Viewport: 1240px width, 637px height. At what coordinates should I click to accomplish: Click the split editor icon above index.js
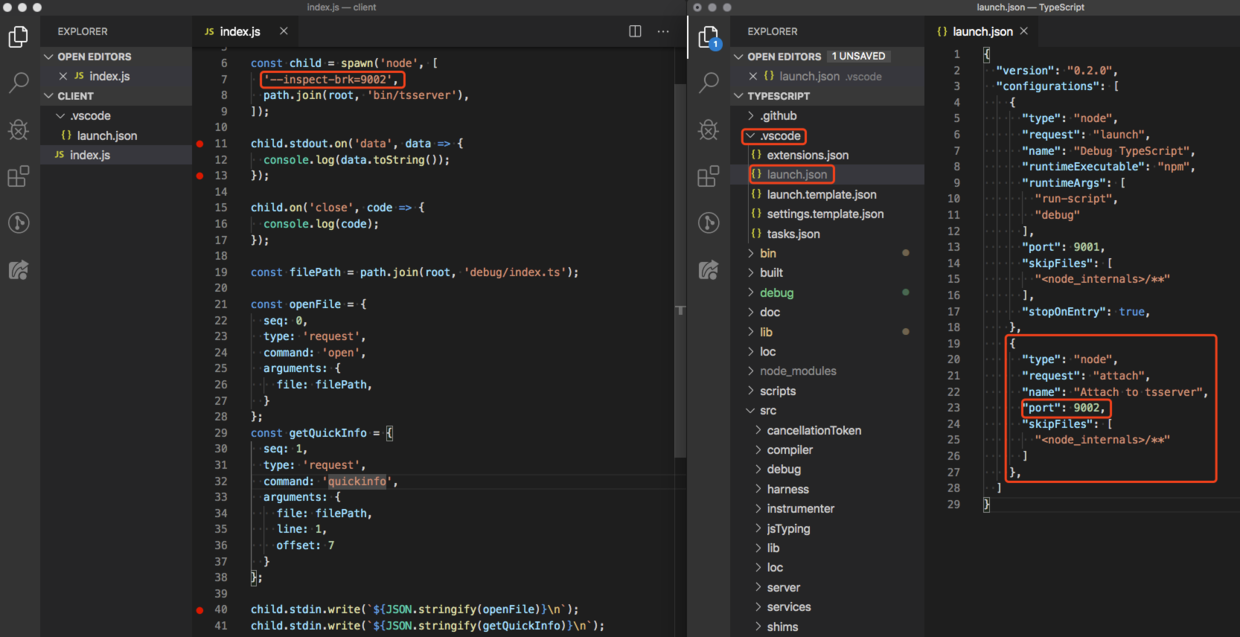[634, 31]
